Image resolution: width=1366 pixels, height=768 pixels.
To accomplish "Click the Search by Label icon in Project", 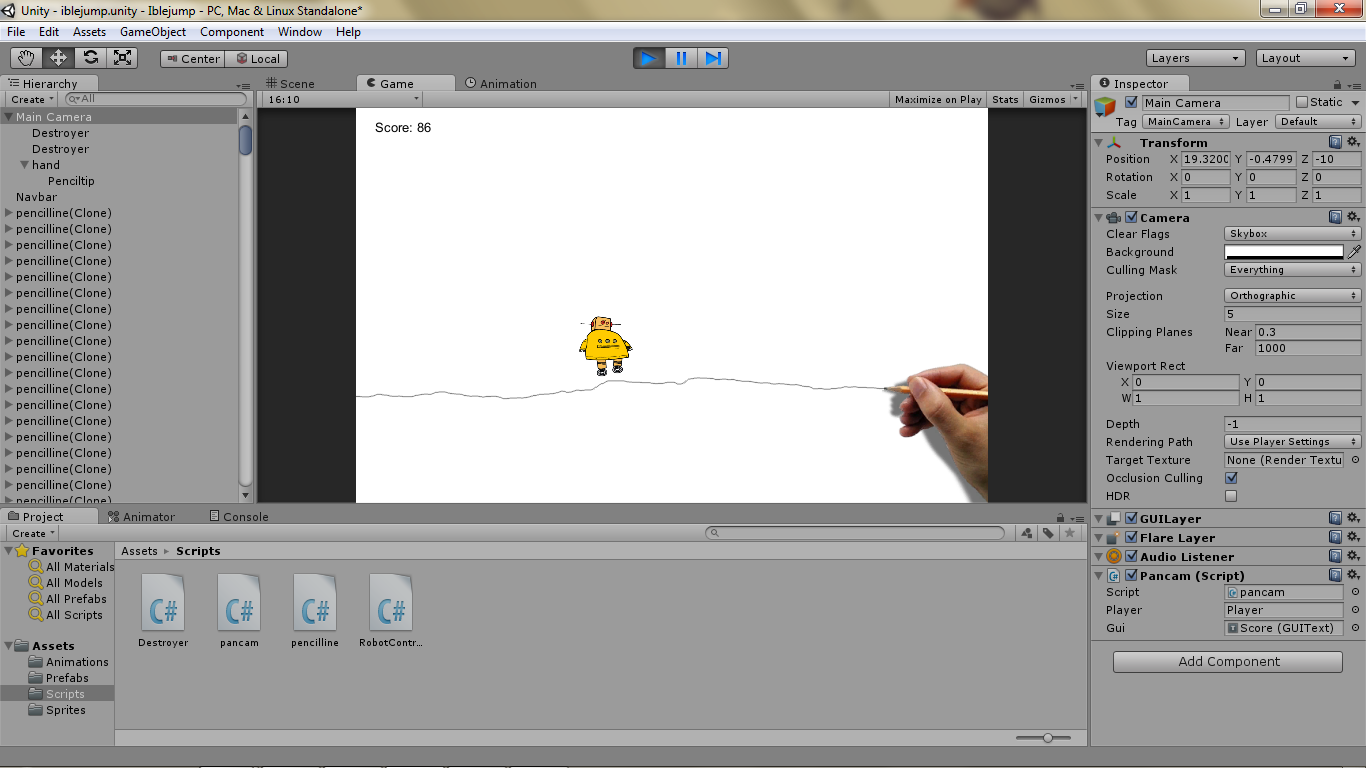I will (1048, 533).
